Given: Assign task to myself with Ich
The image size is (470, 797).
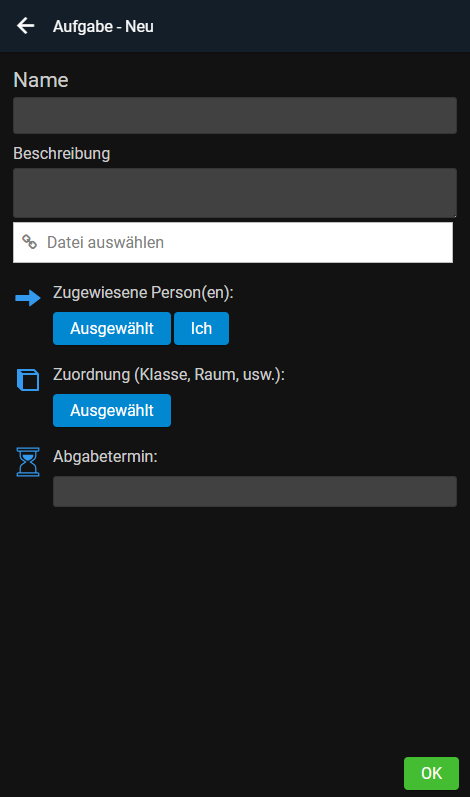Looking at the screenshot, I should [201, 328].
